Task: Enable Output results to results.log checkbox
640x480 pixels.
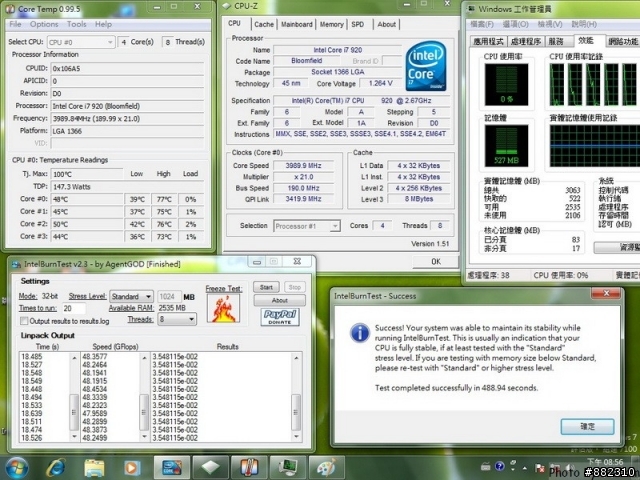Action: [x=24, y=321]
